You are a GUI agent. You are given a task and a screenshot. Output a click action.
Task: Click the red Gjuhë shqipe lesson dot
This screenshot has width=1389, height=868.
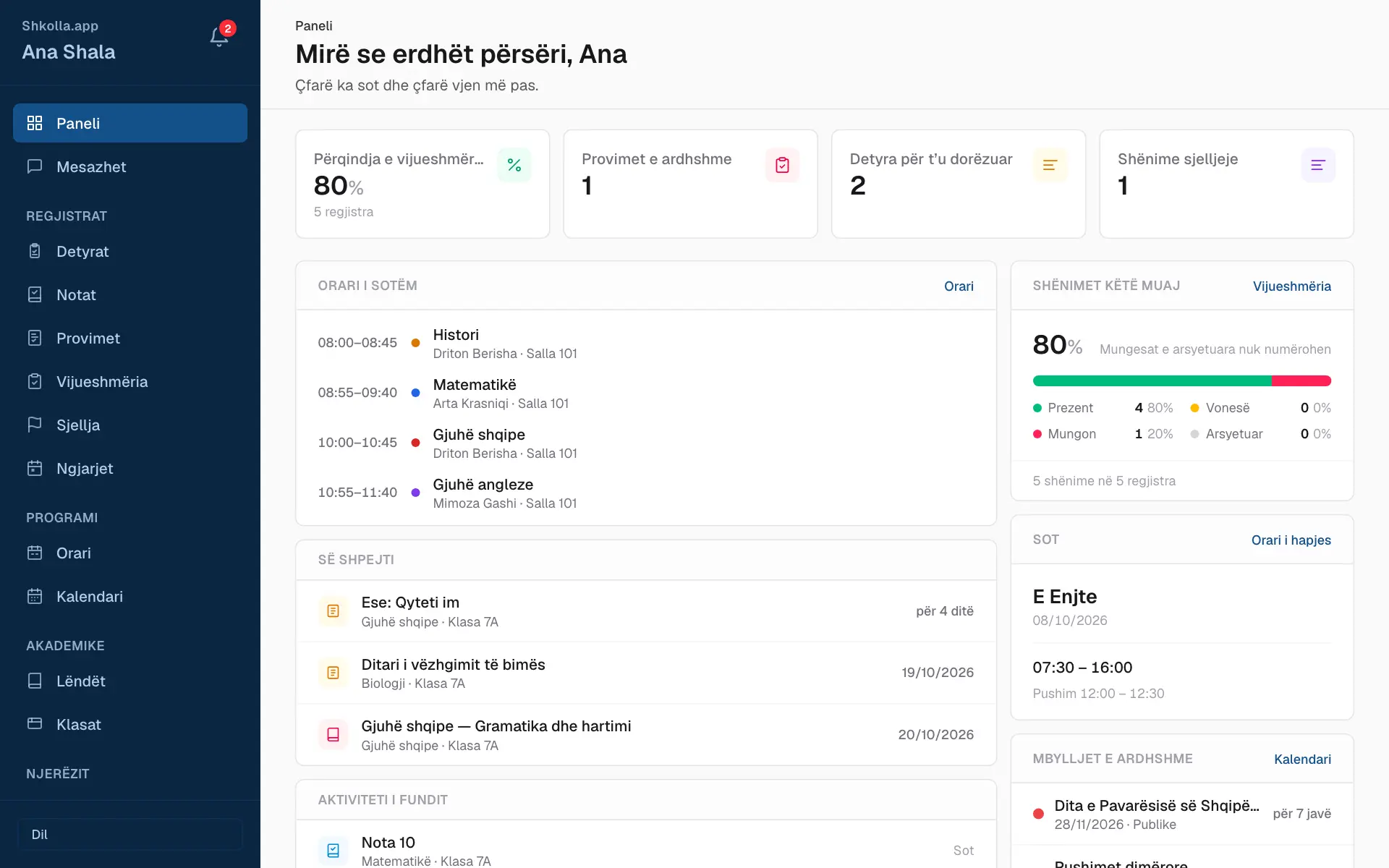pyautogui.click(x=415, y=443)
